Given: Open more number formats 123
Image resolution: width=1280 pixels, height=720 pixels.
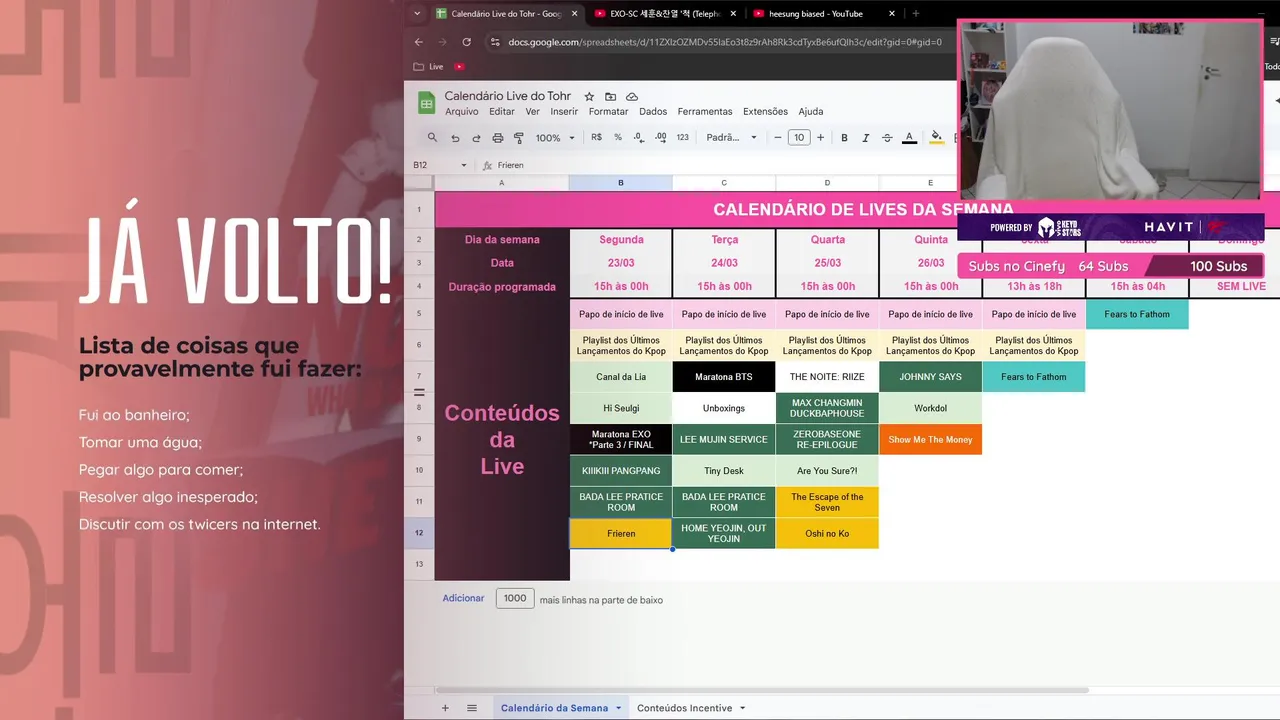Looking at the screenshot, I should point(682,138).
